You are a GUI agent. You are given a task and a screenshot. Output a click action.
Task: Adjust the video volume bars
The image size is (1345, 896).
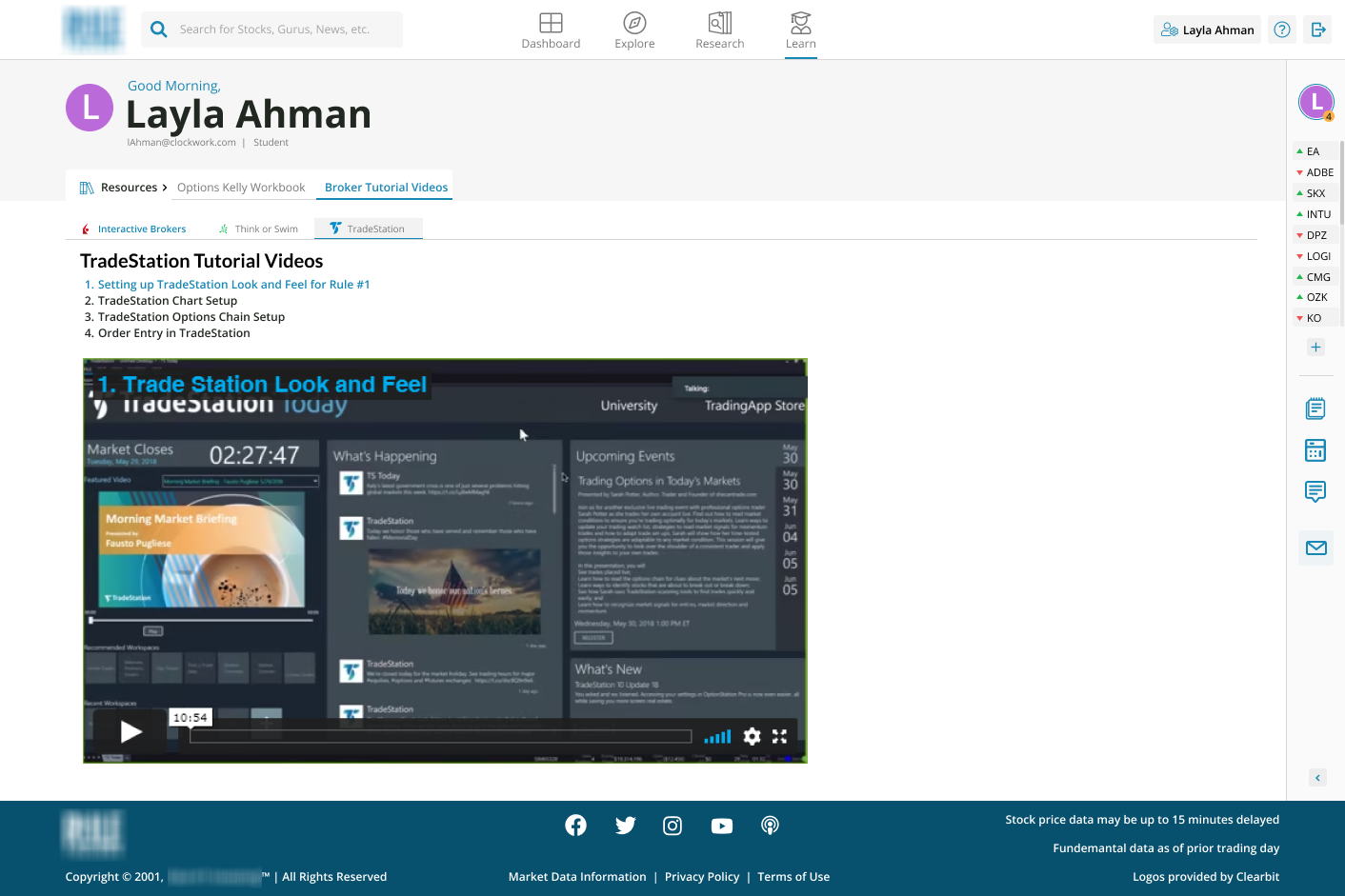[x=717, y=736]
